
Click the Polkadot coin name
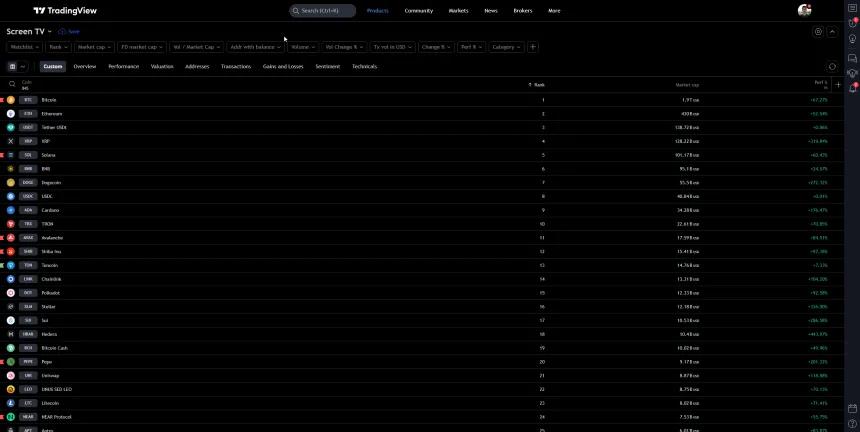tap(50, 293)
